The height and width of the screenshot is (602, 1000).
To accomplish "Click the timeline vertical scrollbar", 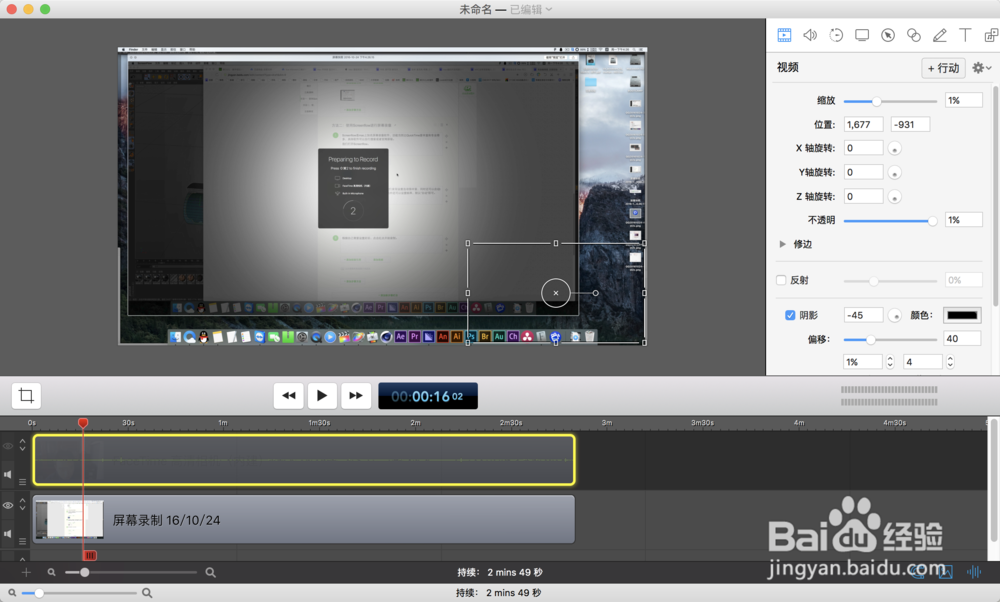I will (993, 481).
